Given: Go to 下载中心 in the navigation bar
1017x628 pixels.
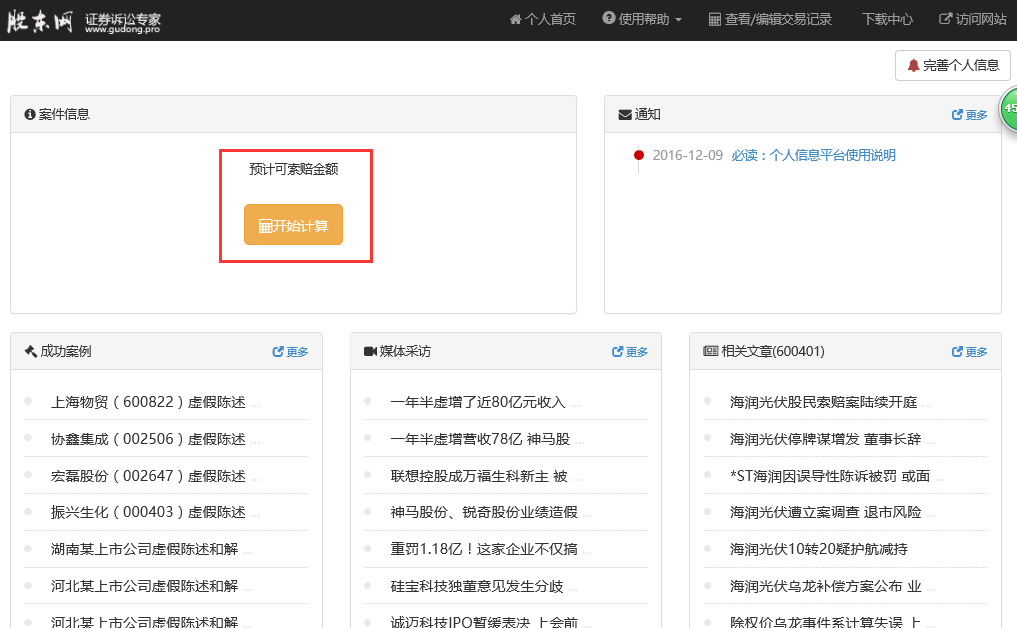Looking at the screenshot, I should point(887,19).
